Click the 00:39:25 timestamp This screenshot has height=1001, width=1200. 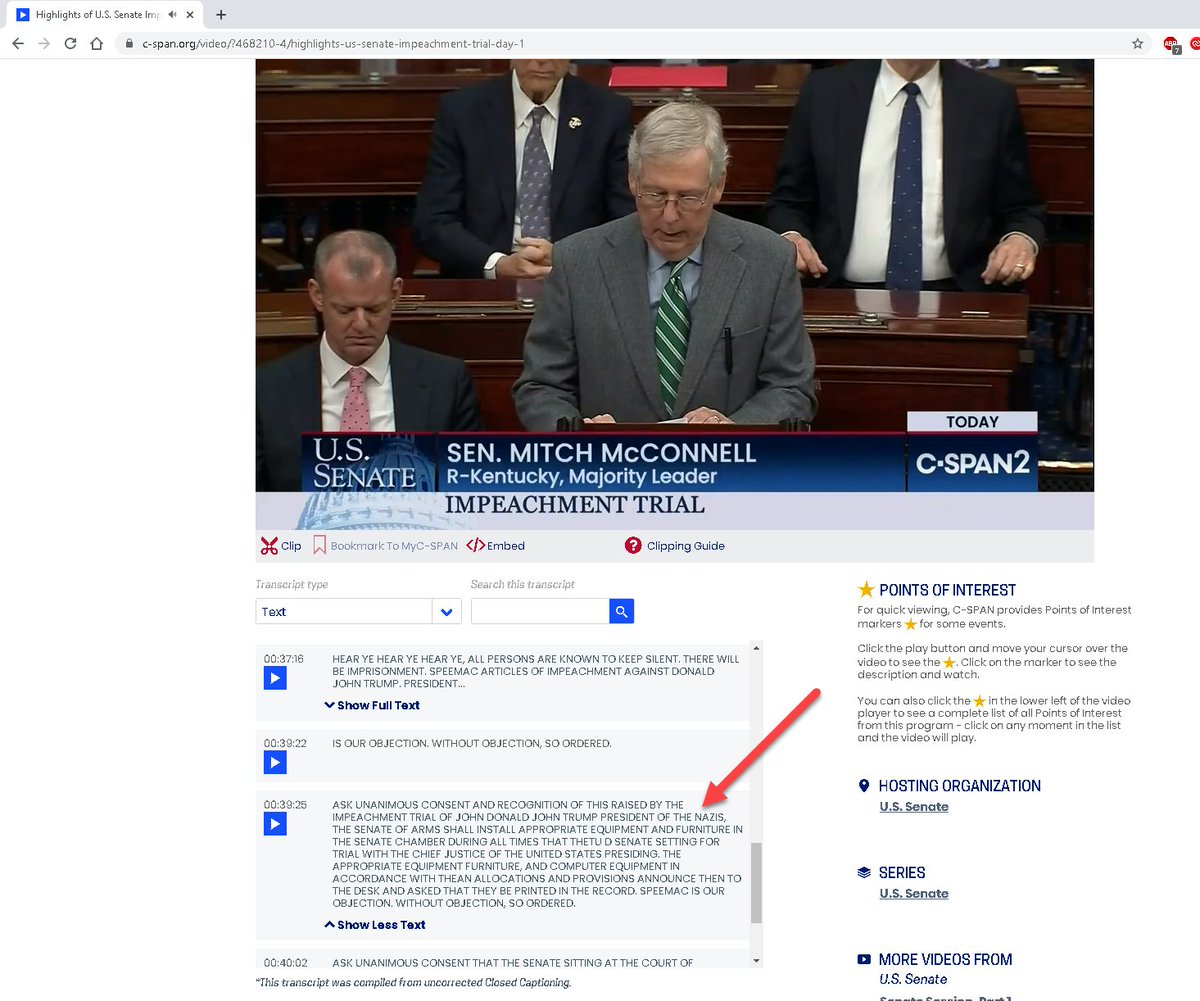coord(285,805)
